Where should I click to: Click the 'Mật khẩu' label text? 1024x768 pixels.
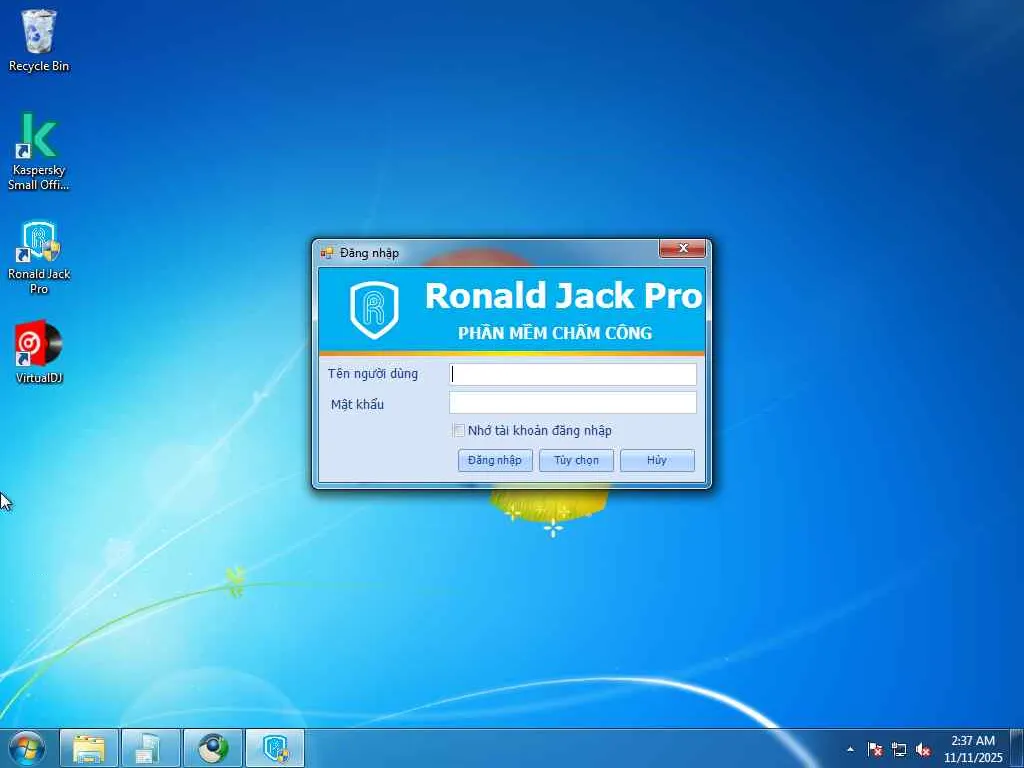357,404
